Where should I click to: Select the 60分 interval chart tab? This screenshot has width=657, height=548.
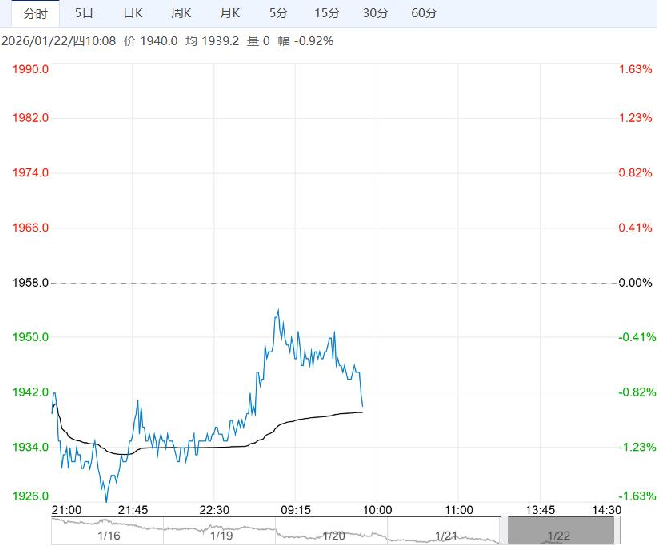(424, 14)
